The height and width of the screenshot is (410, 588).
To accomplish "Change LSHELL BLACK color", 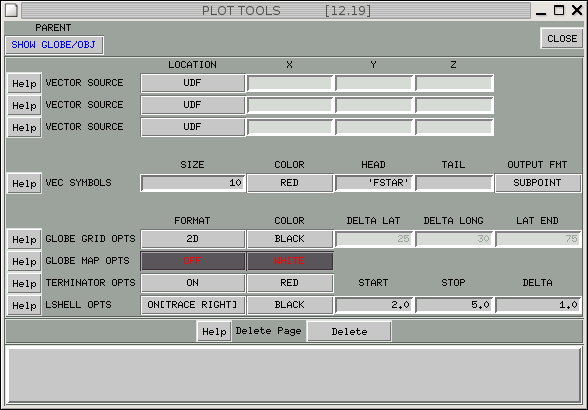I will point(290,305).
